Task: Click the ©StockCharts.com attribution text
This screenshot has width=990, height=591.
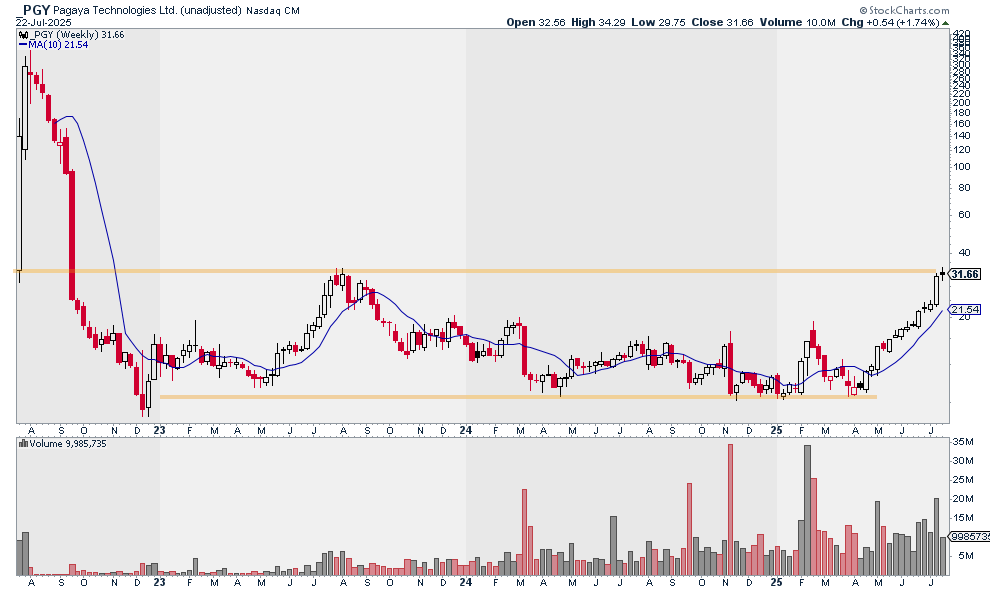Action: pyautogui.click(x=904, y=10)
